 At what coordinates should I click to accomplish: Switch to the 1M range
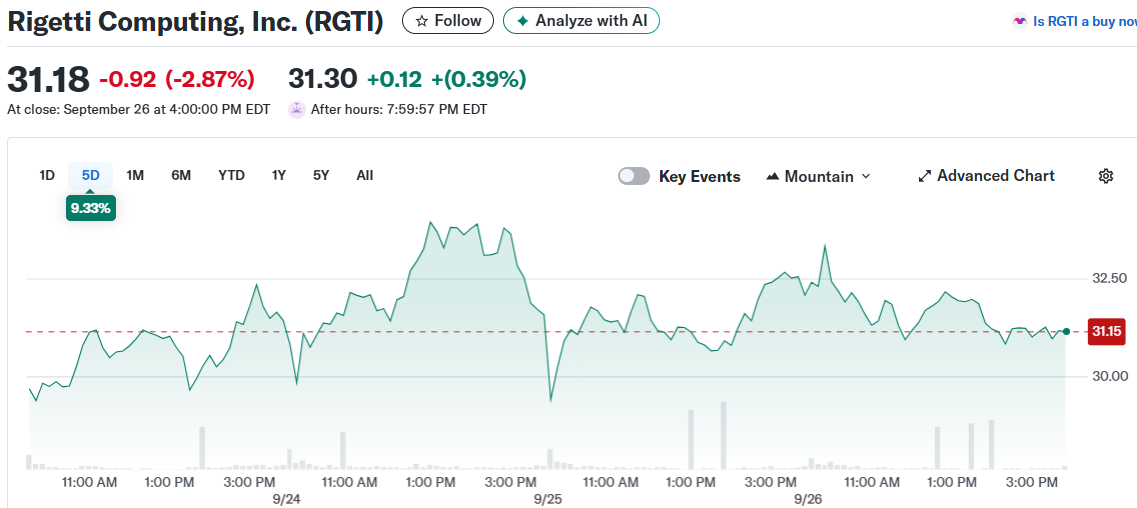pos(135,175)
